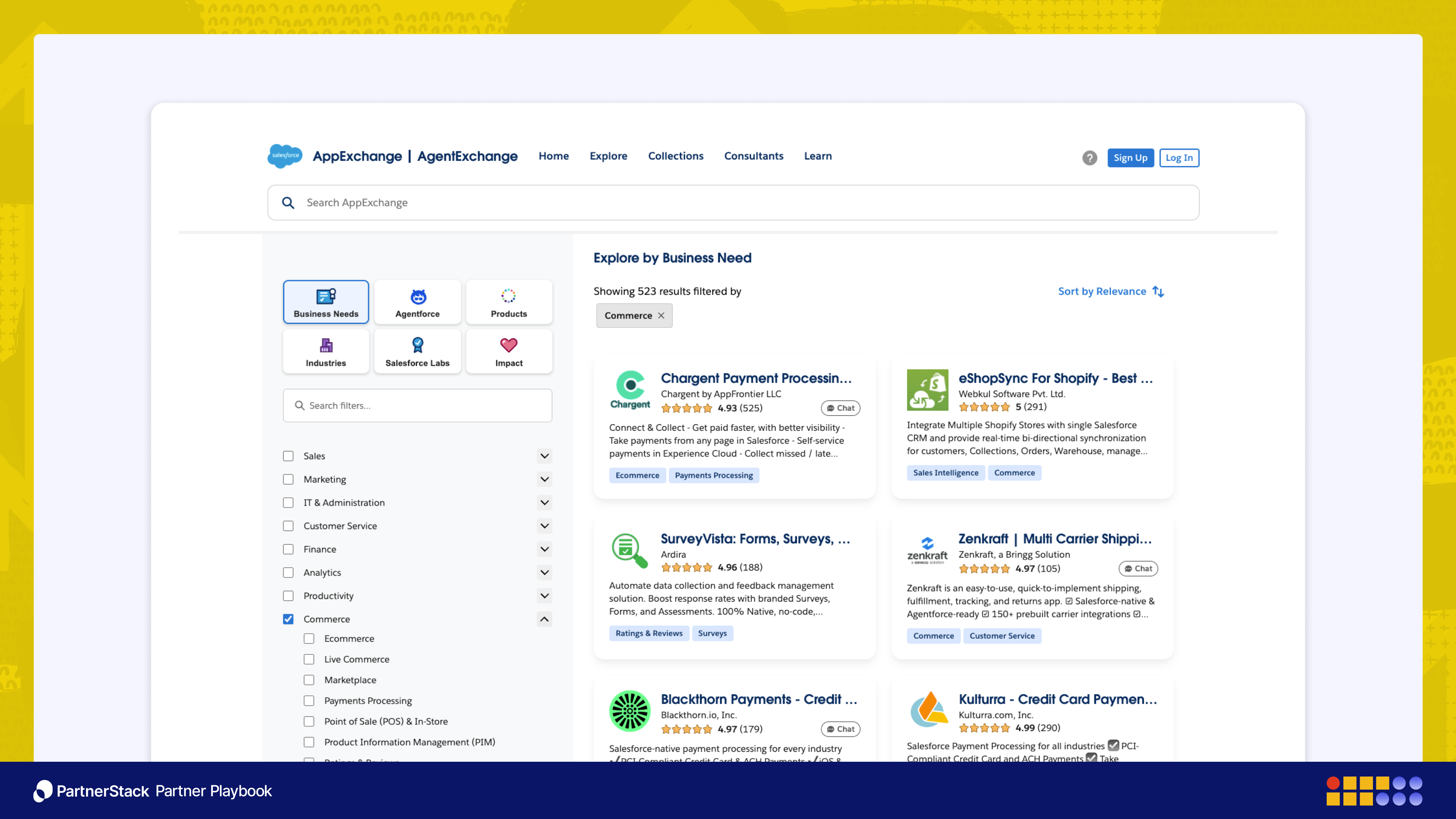Check the Customer Service filter checkbox

(288, 526)
